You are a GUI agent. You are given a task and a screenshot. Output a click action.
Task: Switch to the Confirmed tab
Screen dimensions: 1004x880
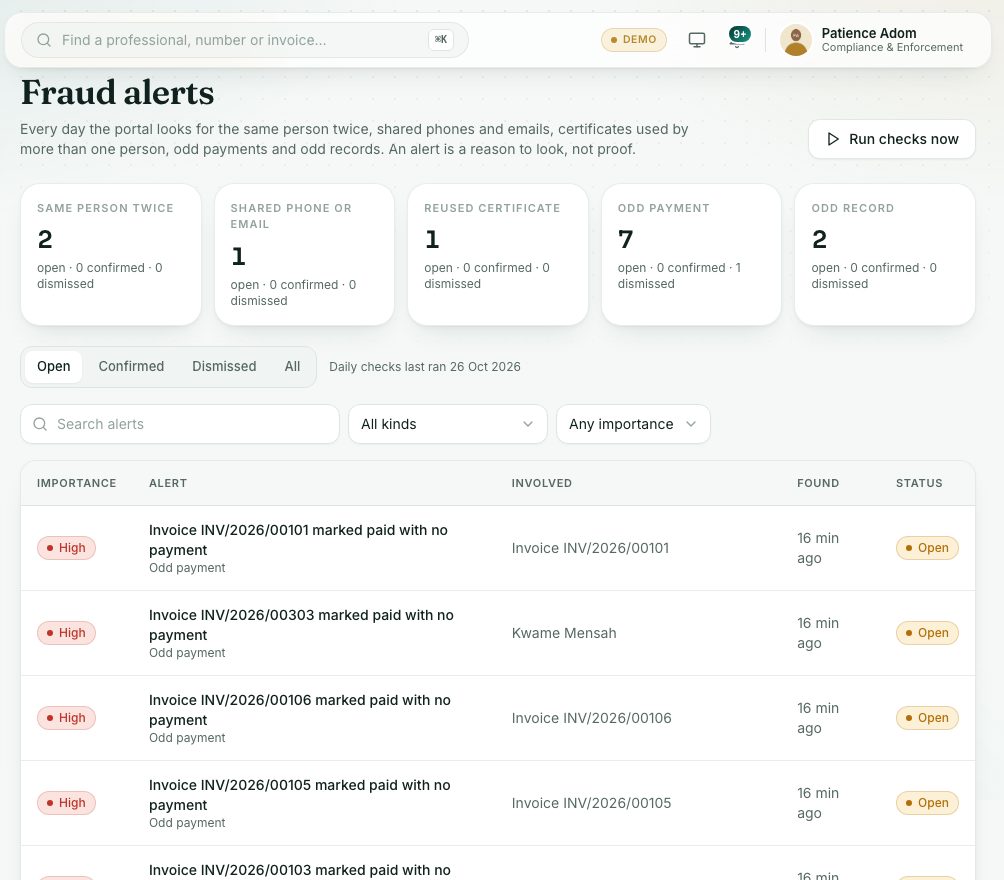[131, 366]
